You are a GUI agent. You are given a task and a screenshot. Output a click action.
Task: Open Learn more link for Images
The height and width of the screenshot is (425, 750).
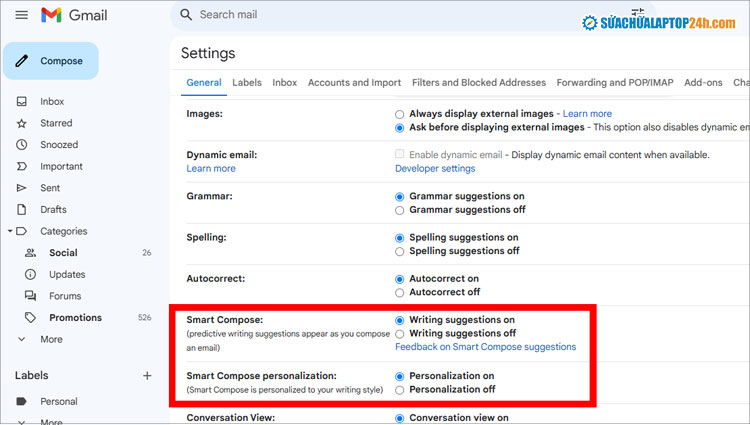pyautogui.click(x=587, y=114)
